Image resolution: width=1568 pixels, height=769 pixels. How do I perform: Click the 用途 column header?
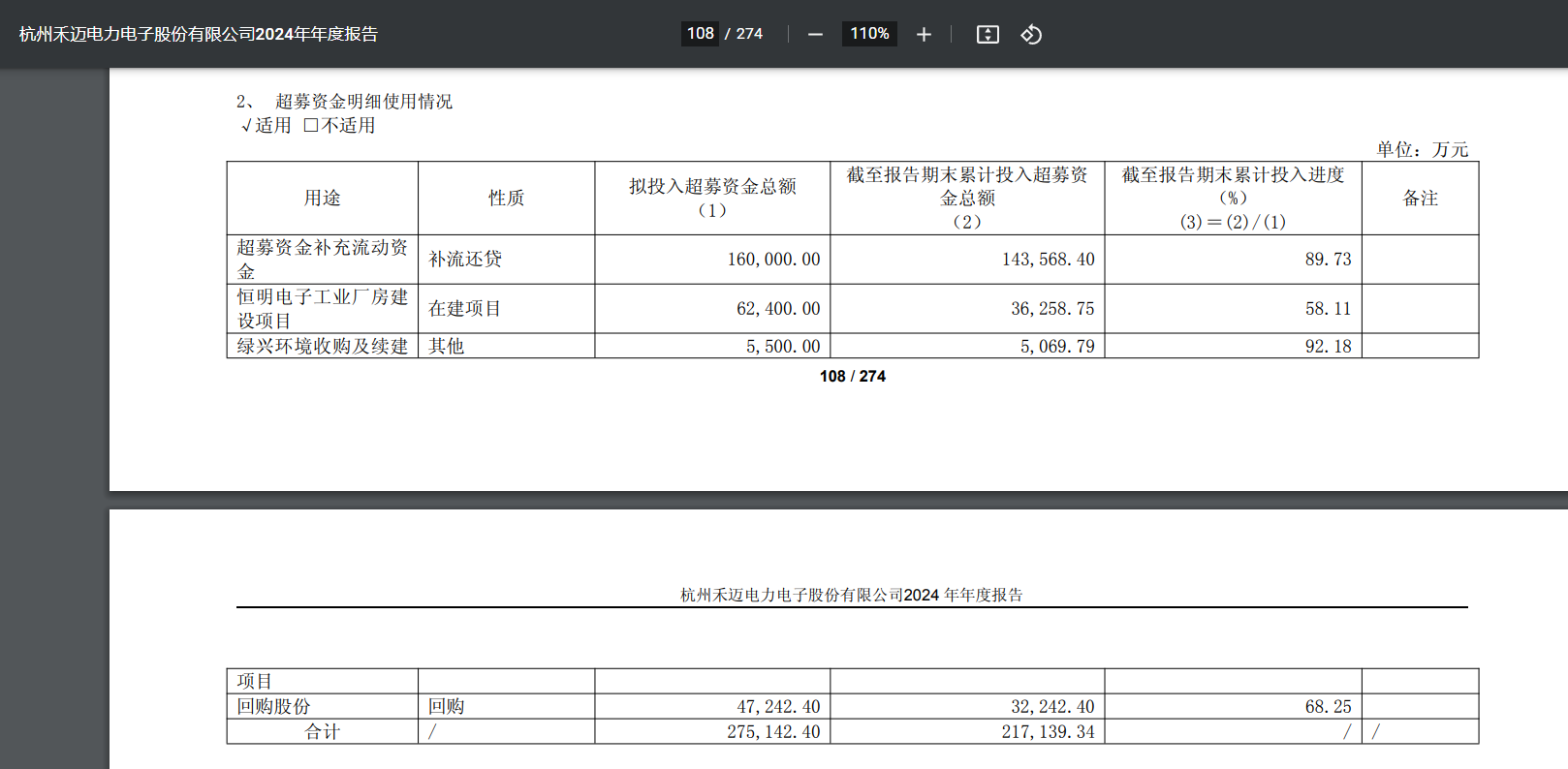click(323, 198)
